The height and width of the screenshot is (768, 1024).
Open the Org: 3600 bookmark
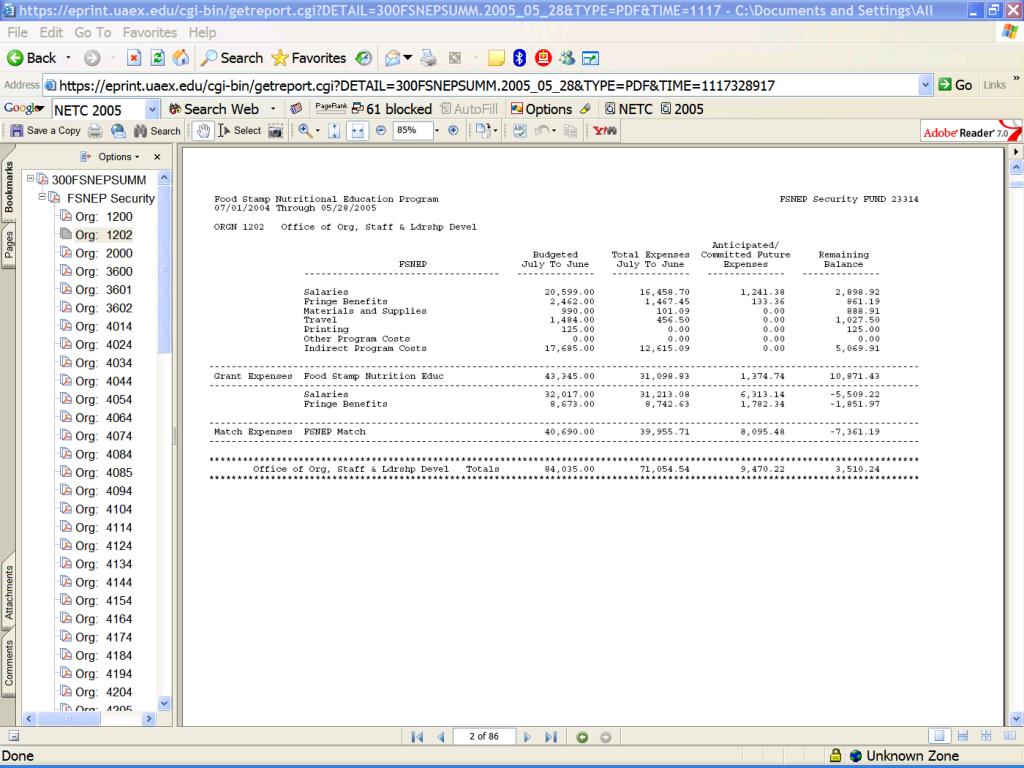[102, 271]
